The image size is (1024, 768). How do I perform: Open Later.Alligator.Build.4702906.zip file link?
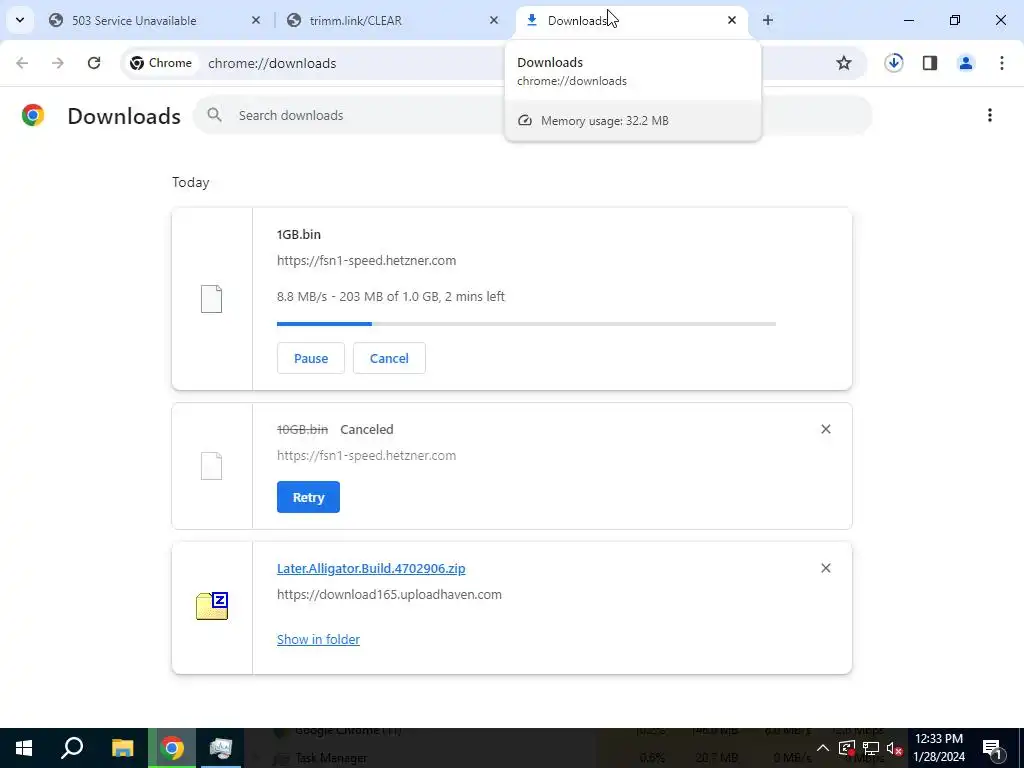tap(371, 568)
